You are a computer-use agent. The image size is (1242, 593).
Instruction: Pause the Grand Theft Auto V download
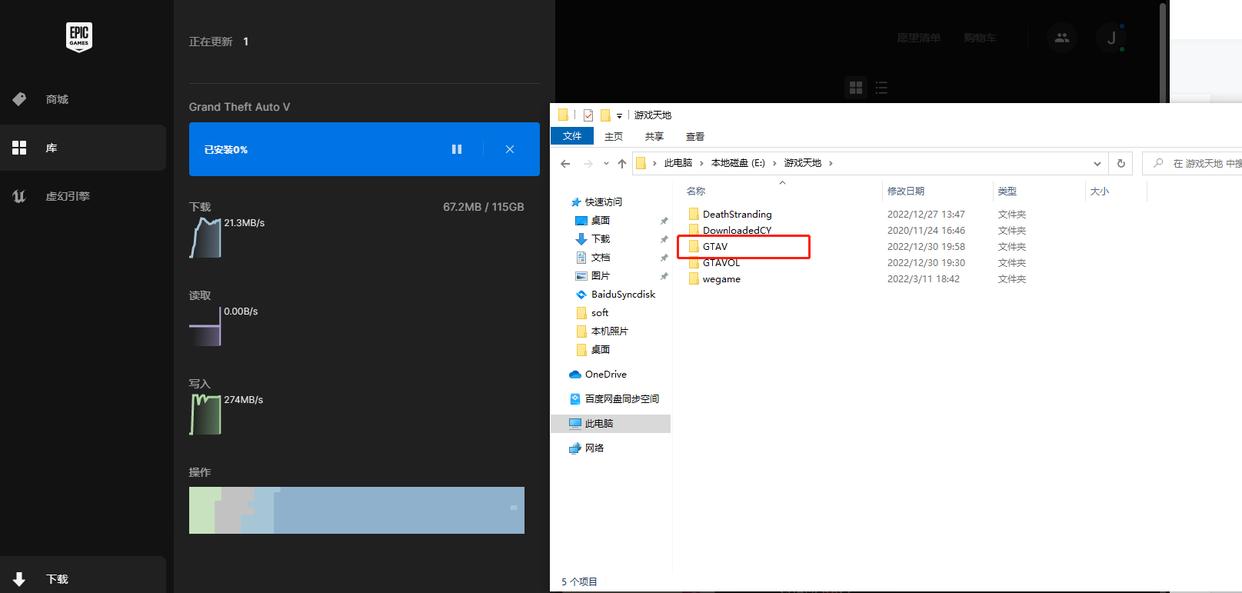click(457, 148)
